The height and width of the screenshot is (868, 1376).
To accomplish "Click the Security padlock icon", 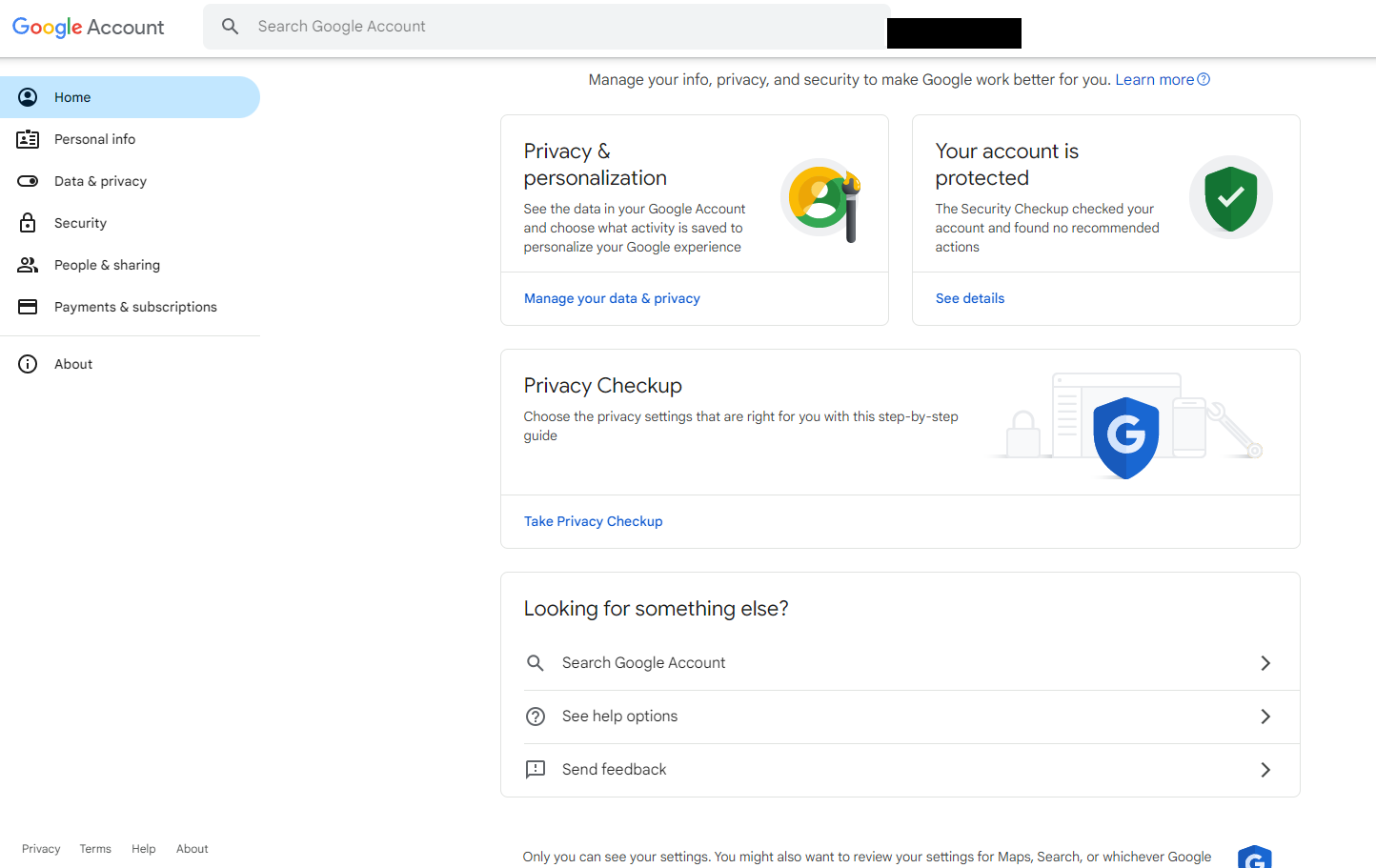I will [x=28, y=223].
